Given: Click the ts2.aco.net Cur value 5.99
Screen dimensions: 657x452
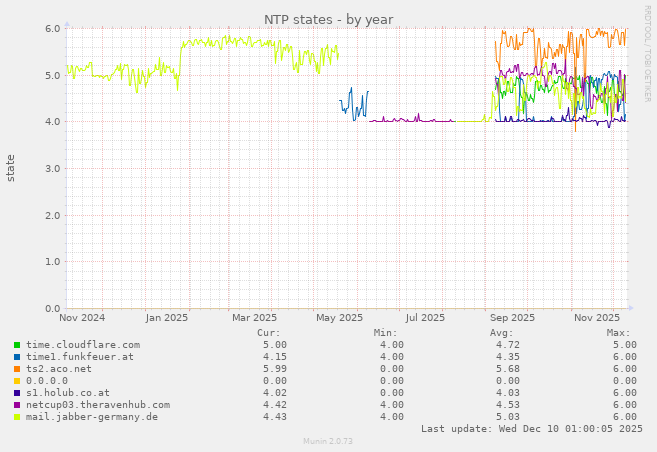Looking at the screenshot, I should tap(275, 369).
